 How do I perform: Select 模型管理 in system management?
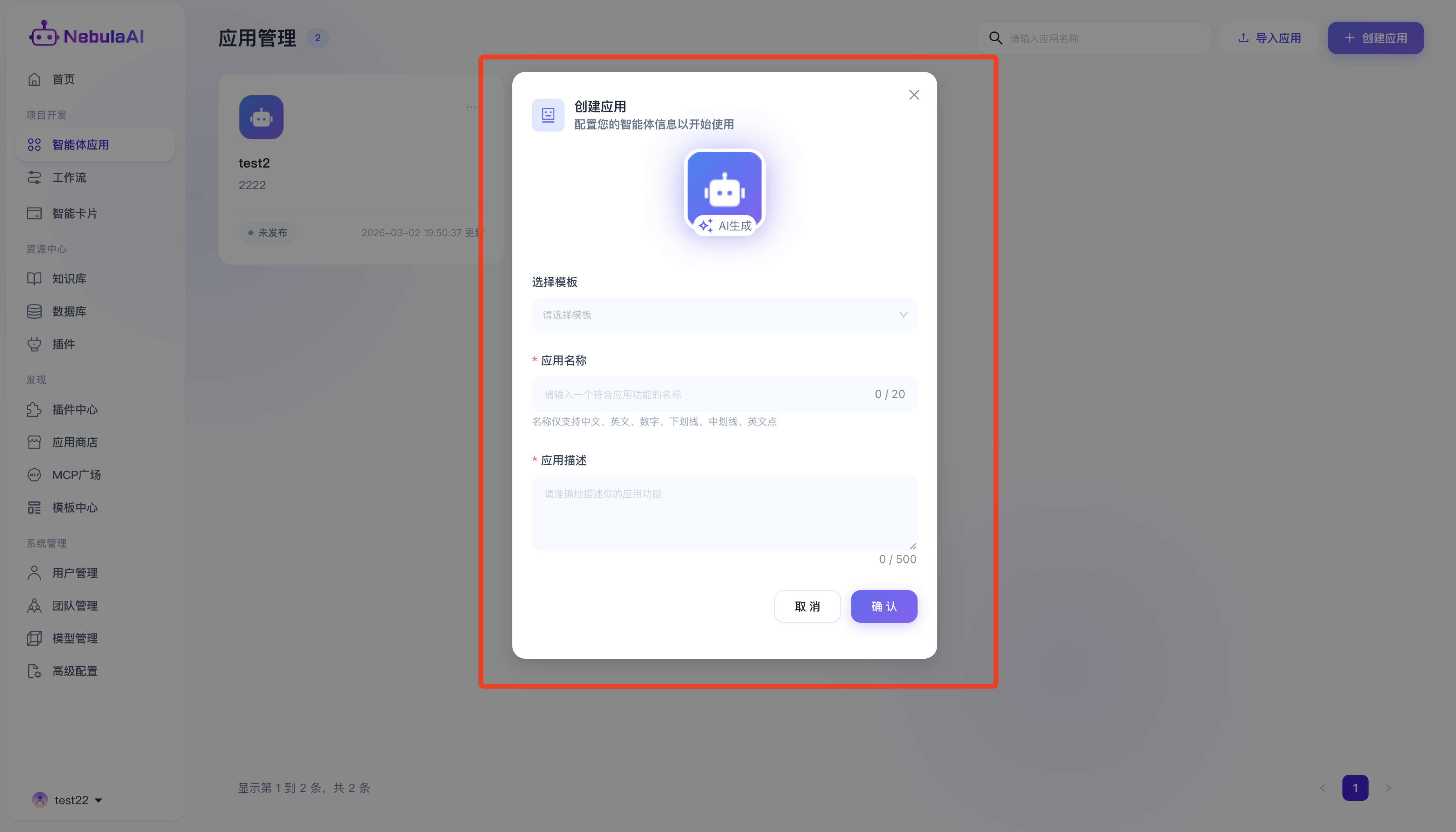point(75,638)
